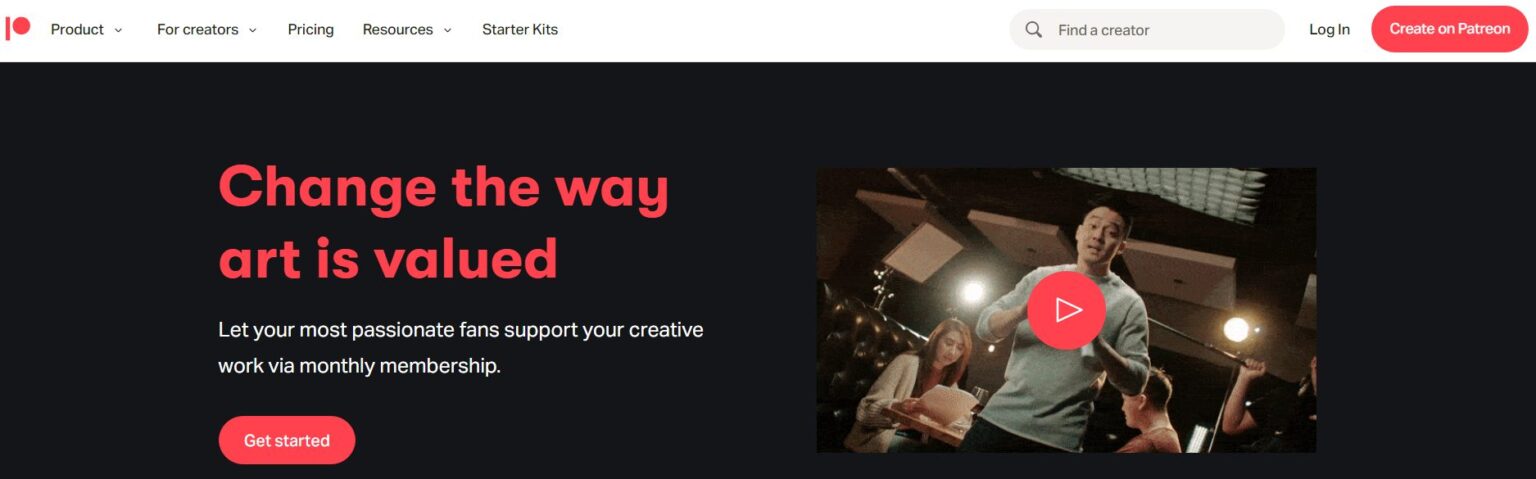Screen dimensions: 1536x479
Task: Open the Starter Kits link
Action: click(x=520, y=30)
